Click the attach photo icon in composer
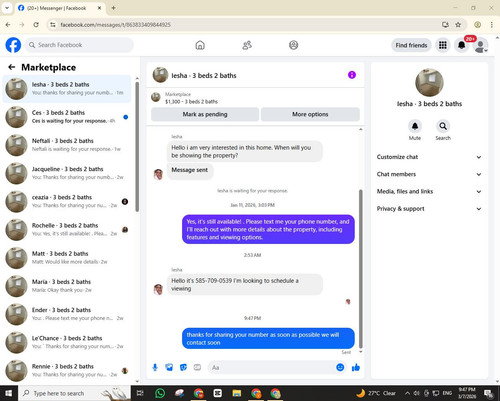This screenshot has height=401, width=500. pos(169,367)
